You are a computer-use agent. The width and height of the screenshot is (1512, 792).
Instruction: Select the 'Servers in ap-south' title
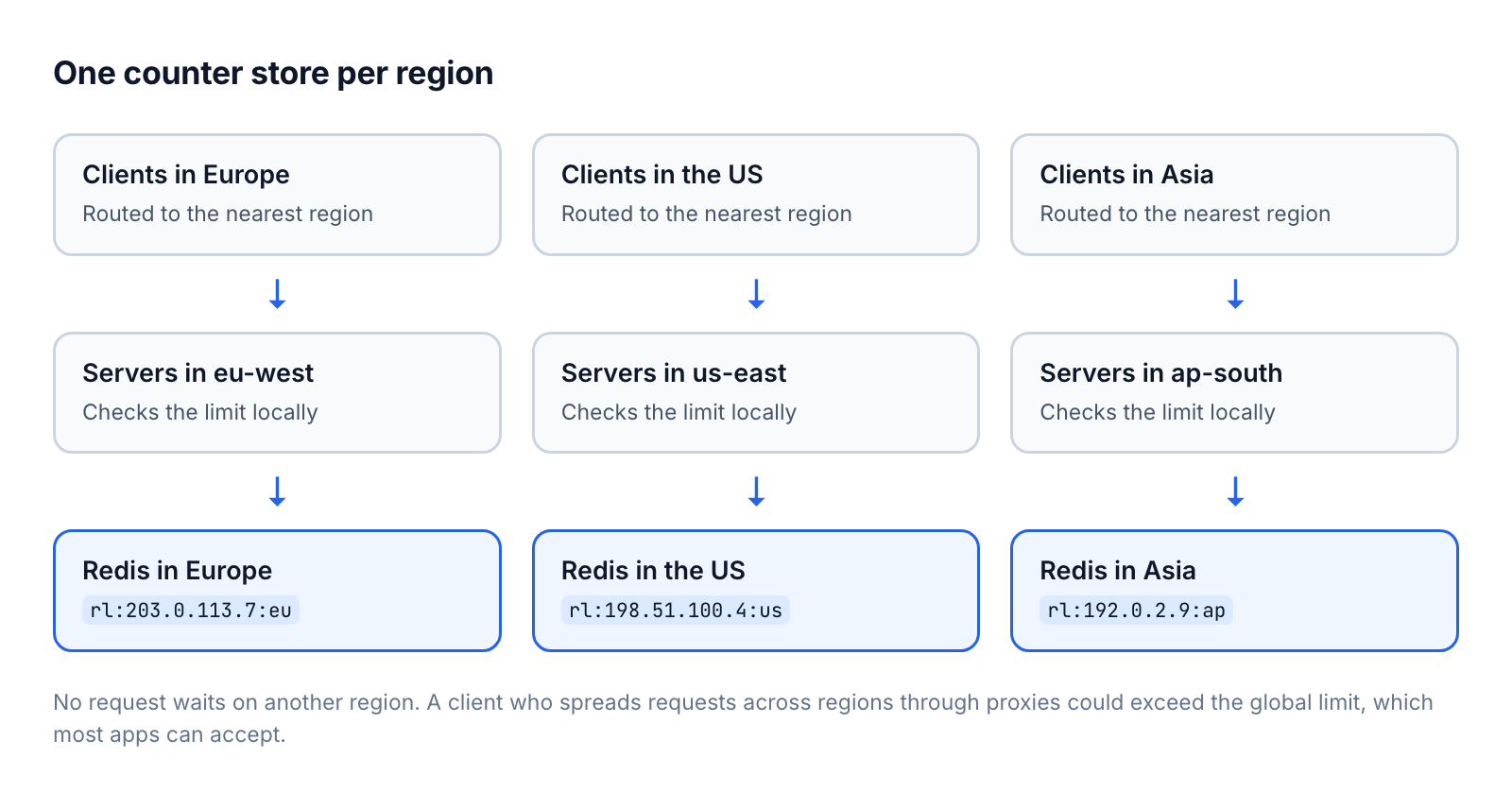click(1161, 373)
